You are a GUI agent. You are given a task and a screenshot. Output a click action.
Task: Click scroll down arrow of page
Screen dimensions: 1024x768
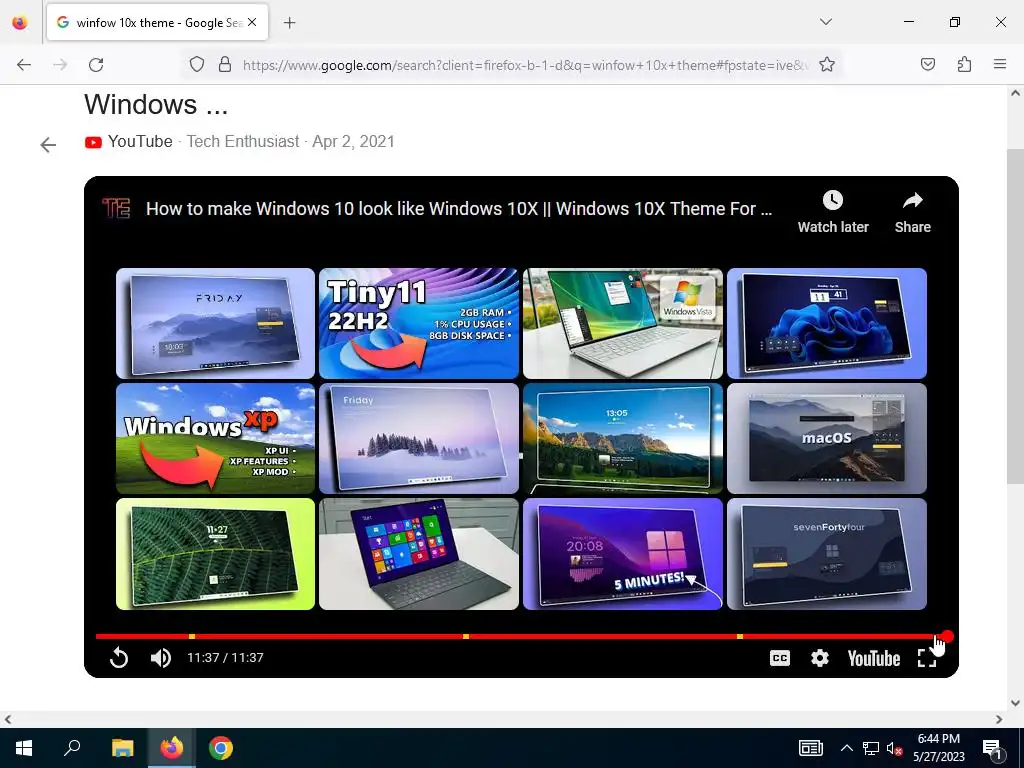(x=1015, y=703)
